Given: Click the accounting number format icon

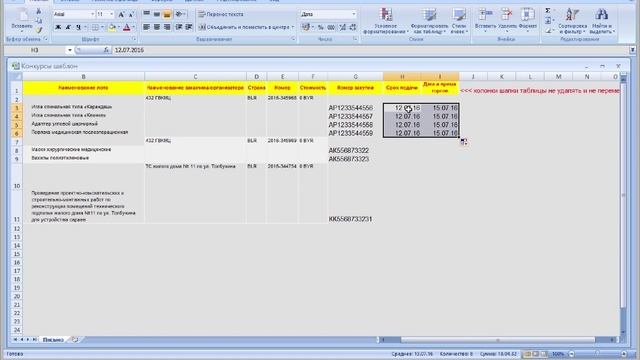Looking at the screenshot, I should pos(306,27).
